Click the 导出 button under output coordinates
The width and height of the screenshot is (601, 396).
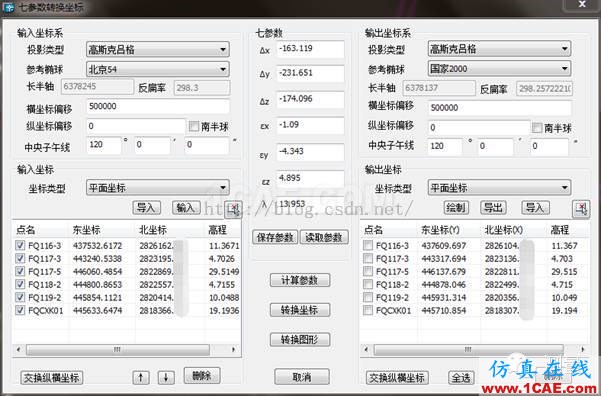[x=493, y=208]
